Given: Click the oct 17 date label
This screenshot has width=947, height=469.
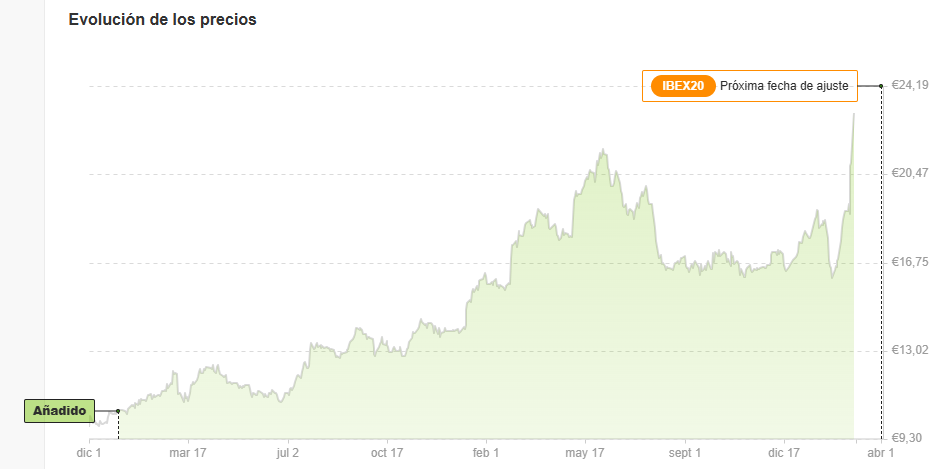Looking at the screenshot, I should click(387, 452).
